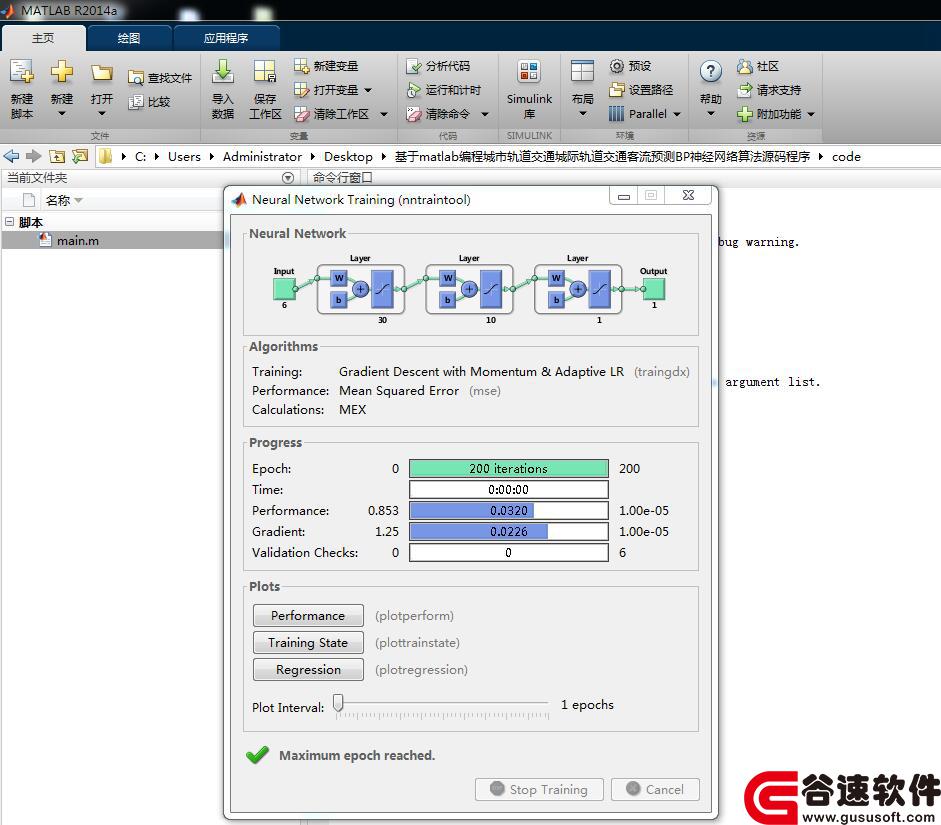Image resolution: width=941 pixels, height=825 pixels.
Task: Sort files by the 名称 column header
Action: click(58, 200)
